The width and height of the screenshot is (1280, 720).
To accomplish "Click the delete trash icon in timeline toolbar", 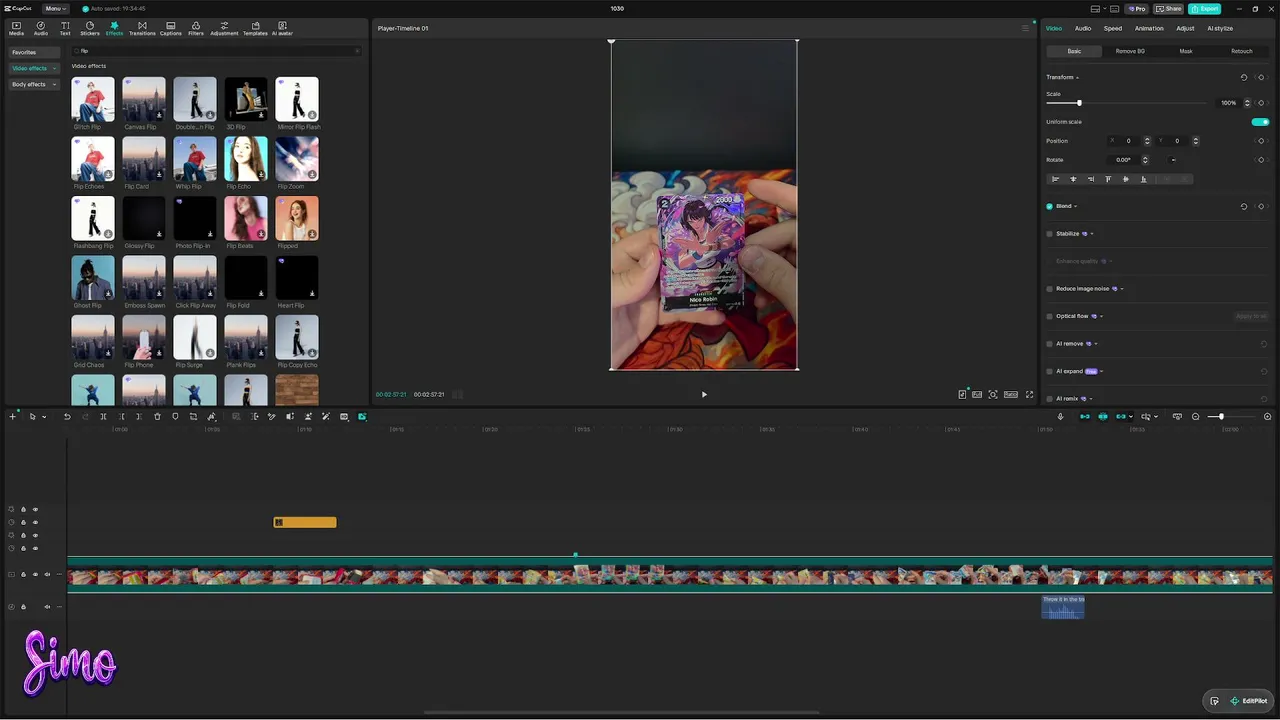I will [157, 417].
